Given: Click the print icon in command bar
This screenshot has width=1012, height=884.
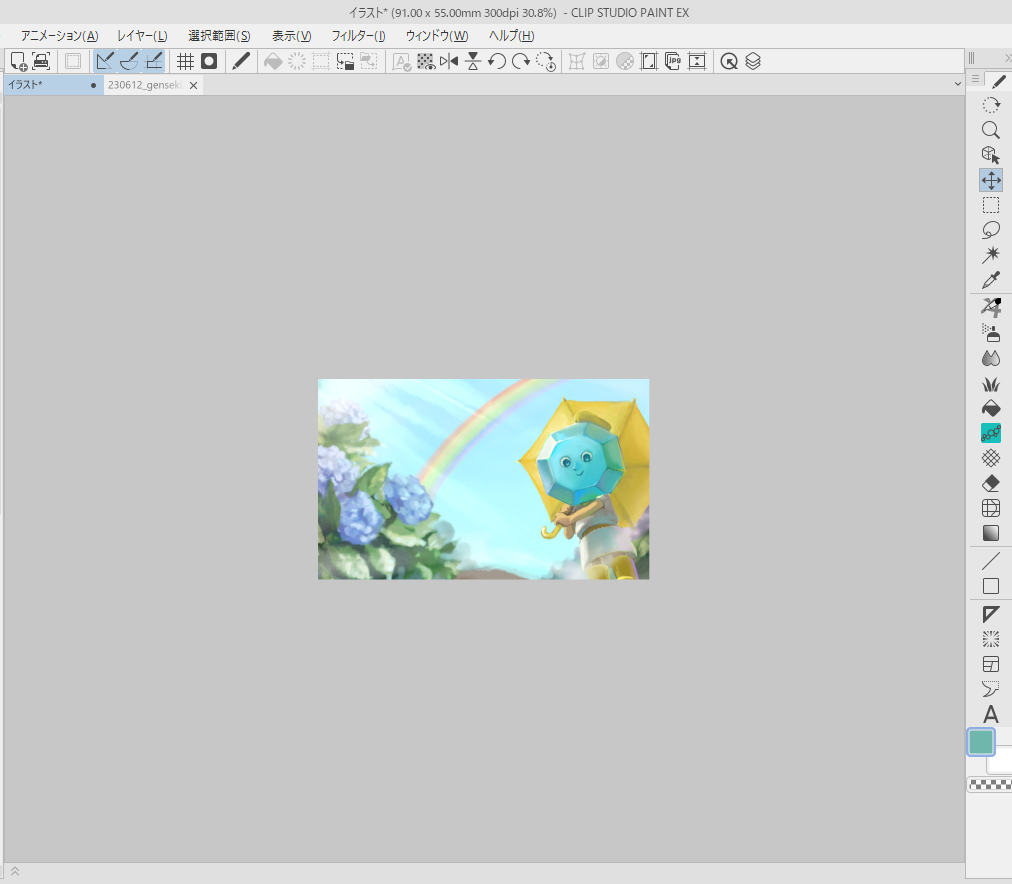Looking at the screenshot, I should (41, 61).
